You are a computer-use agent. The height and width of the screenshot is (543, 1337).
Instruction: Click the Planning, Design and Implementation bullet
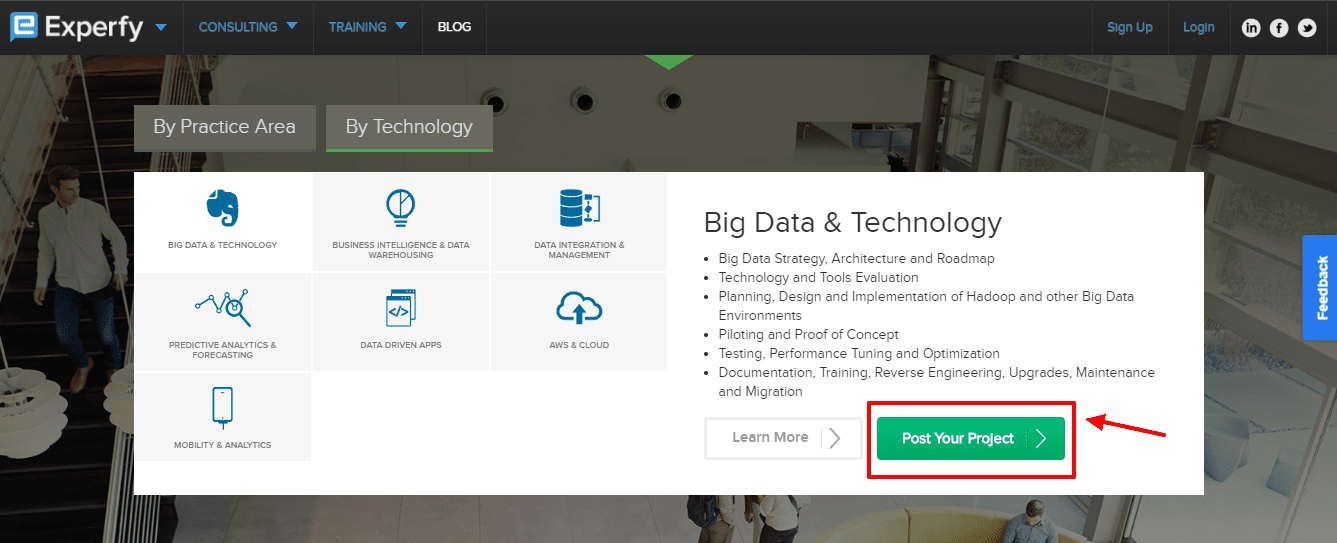pos(926,306)
